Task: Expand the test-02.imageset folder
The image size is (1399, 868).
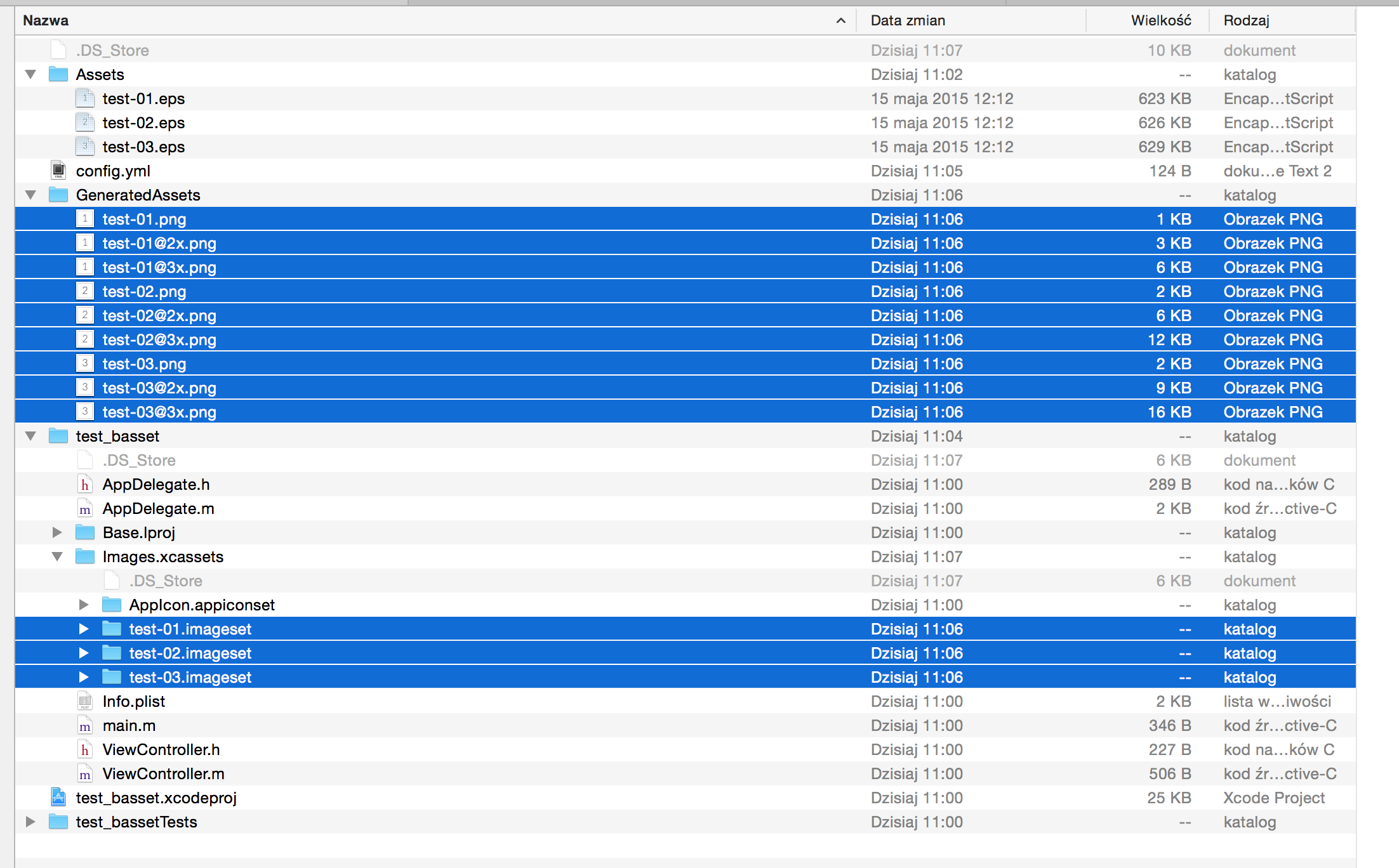Action: [x=84, y=653]
